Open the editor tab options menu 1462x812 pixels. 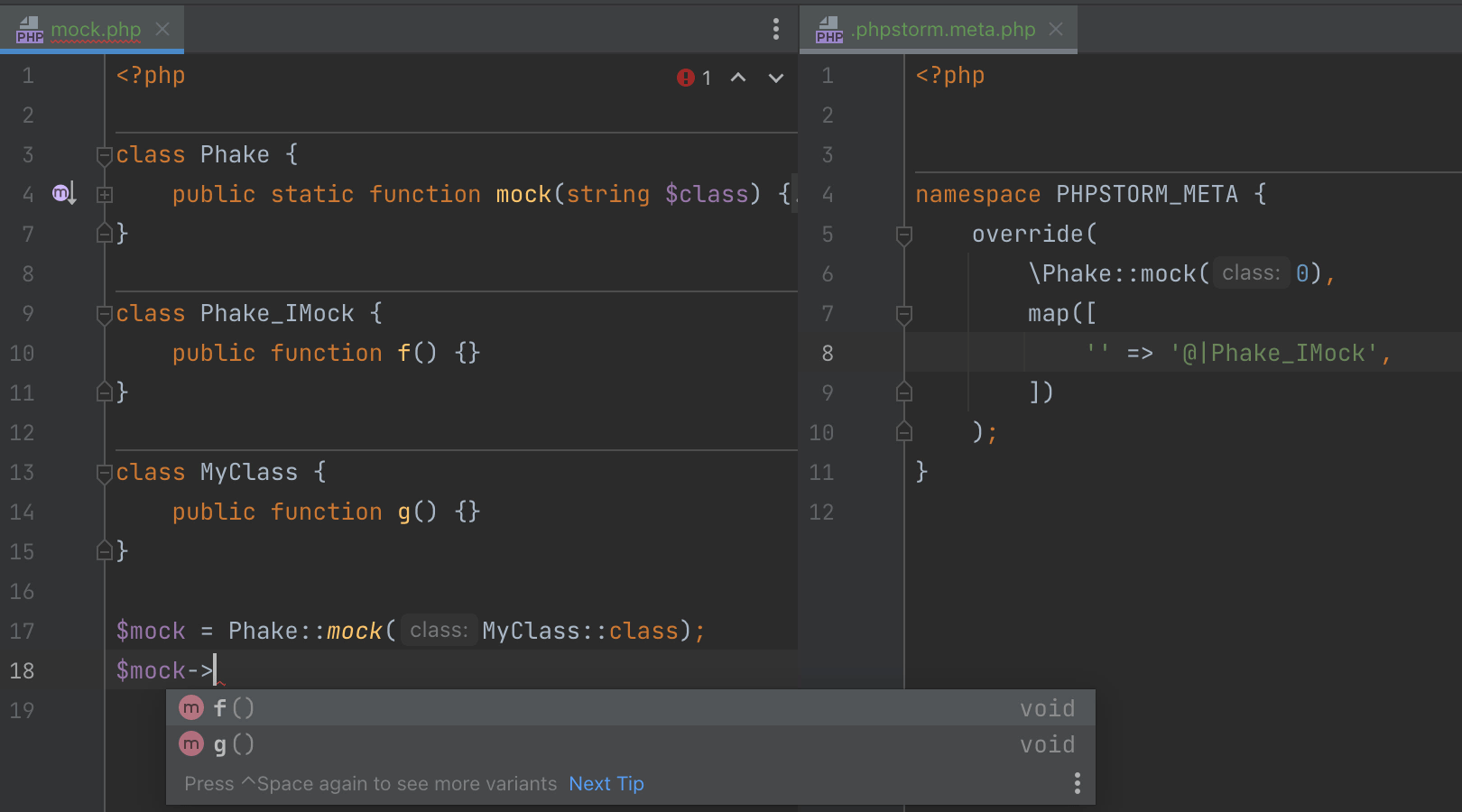(775, 30)
